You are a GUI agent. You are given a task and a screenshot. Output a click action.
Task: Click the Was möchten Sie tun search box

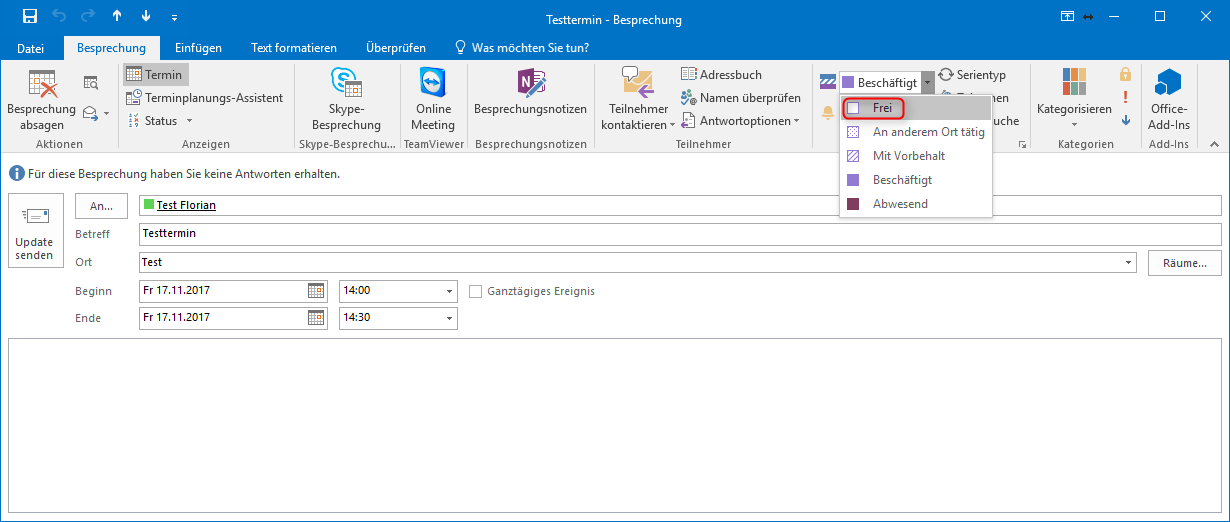(x=522, y=48)
